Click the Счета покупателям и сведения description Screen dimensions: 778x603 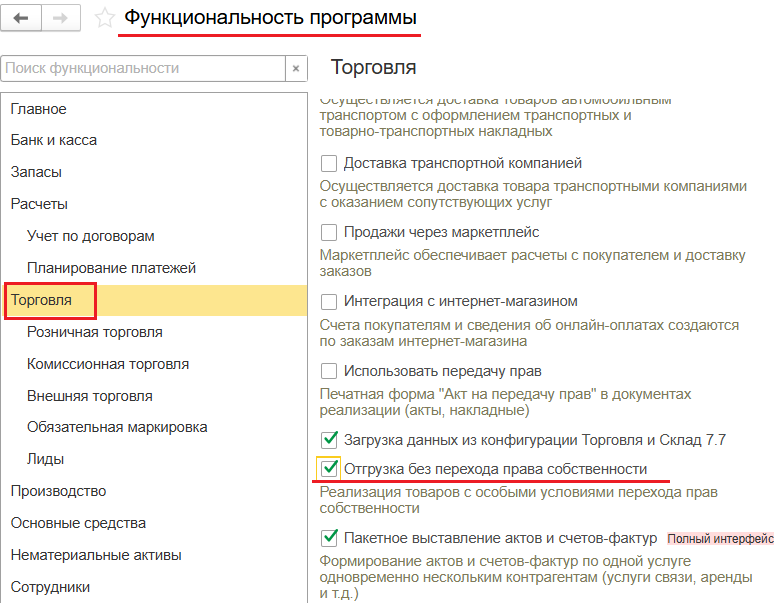(x=529, y=333)
